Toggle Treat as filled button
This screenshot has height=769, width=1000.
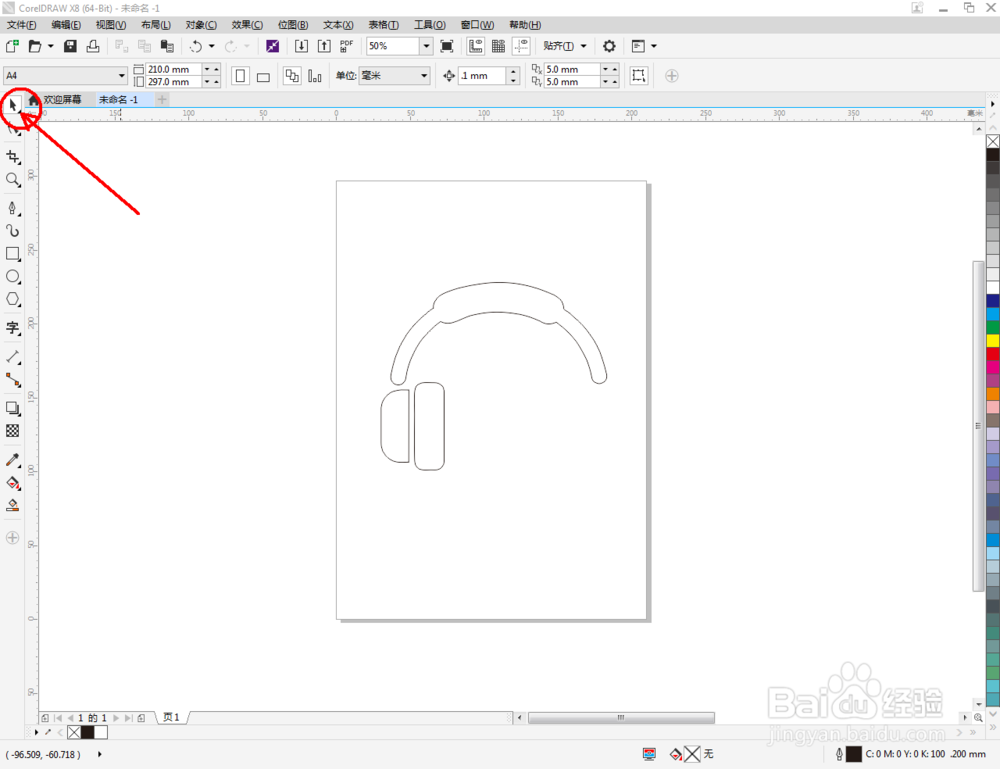[x=638, y=76]
